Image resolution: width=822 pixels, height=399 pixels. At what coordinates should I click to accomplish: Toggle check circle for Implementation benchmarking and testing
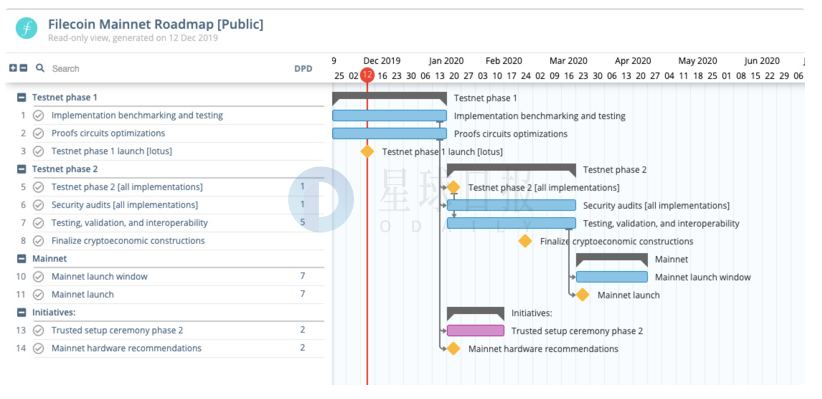(38, 115)
